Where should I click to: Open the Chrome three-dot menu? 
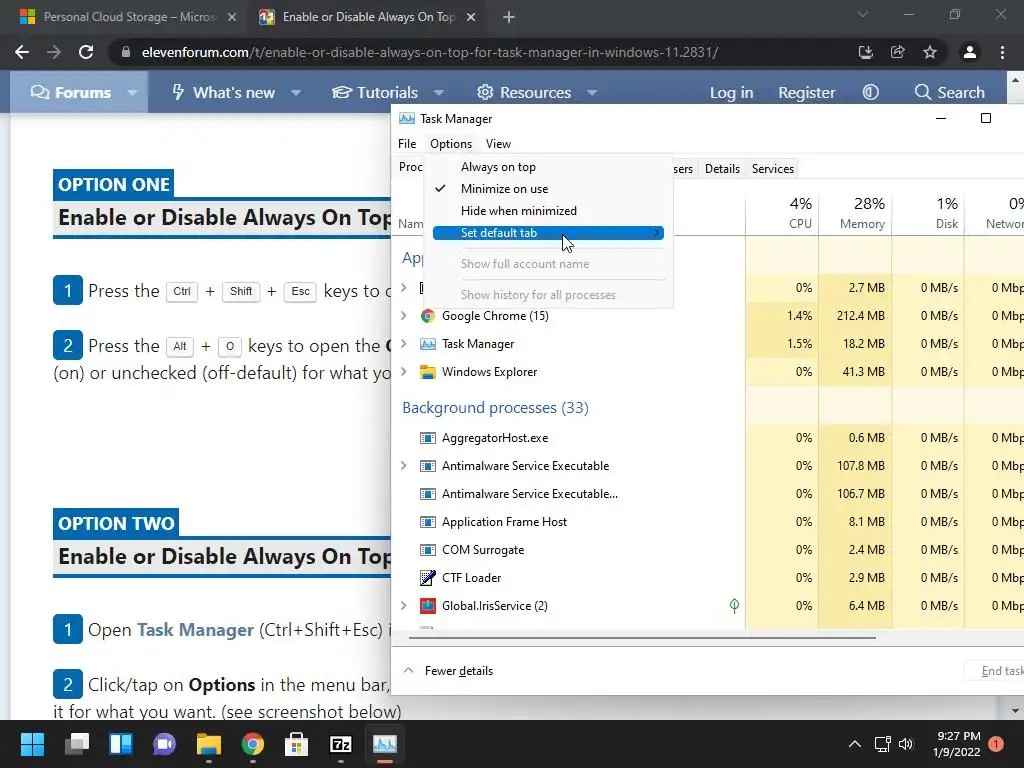click(x=1002, y=52)
